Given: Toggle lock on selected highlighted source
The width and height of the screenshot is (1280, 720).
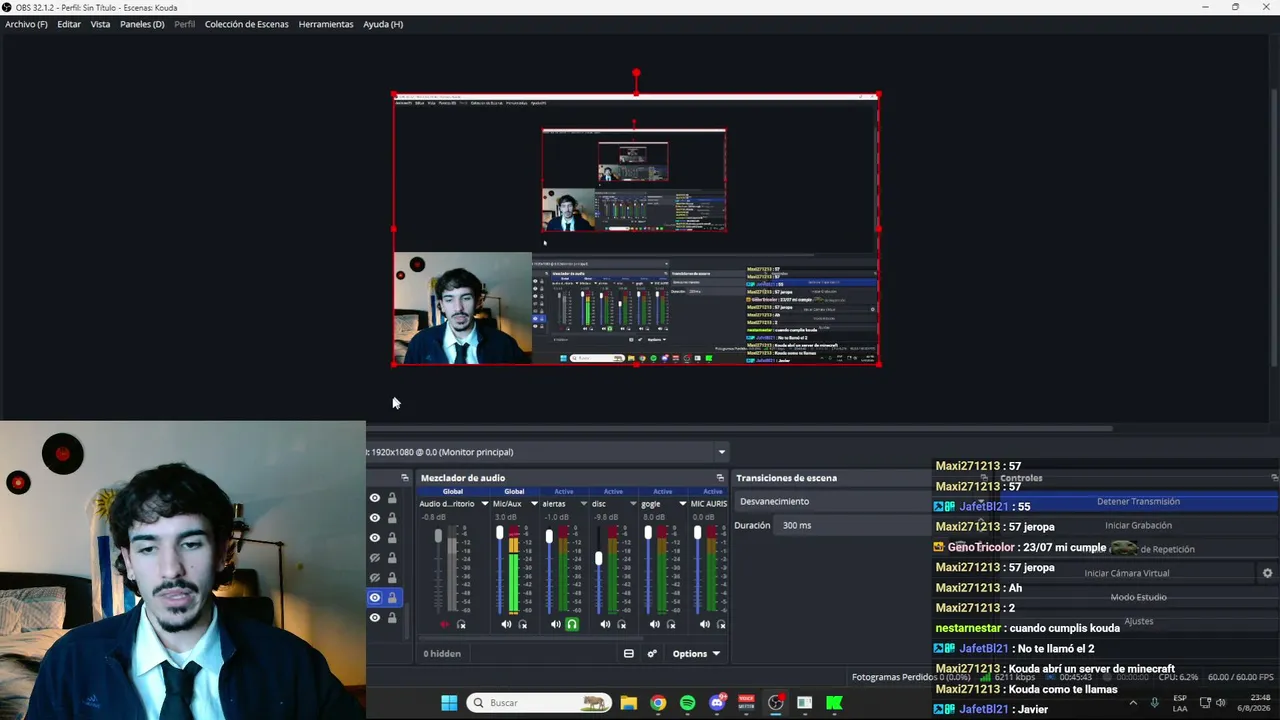Looking at the screenshot, I should [x=392, y=598].
